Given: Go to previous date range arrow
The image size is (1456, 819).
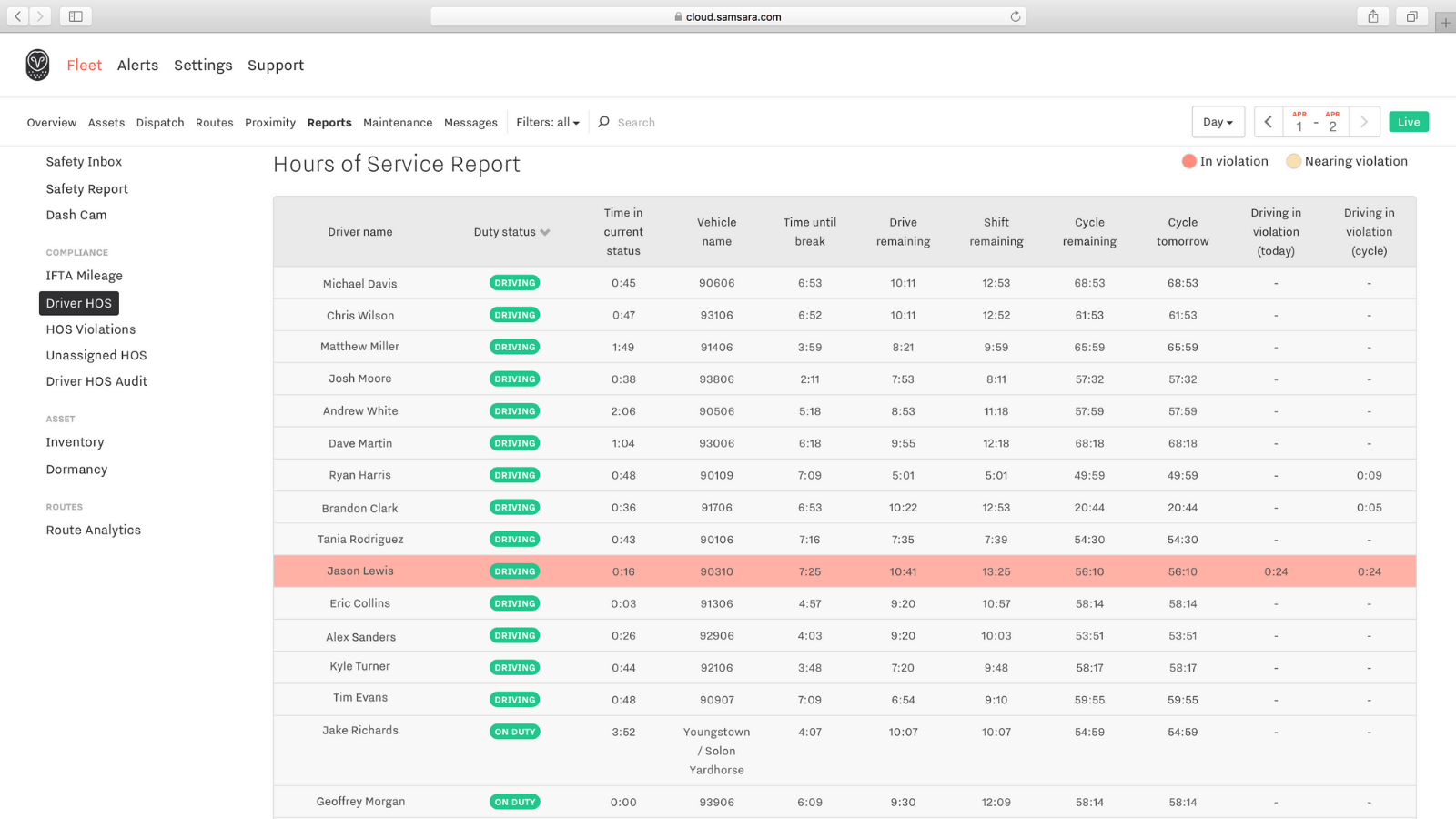Looking at the screenshot, I should point(1268,122).
